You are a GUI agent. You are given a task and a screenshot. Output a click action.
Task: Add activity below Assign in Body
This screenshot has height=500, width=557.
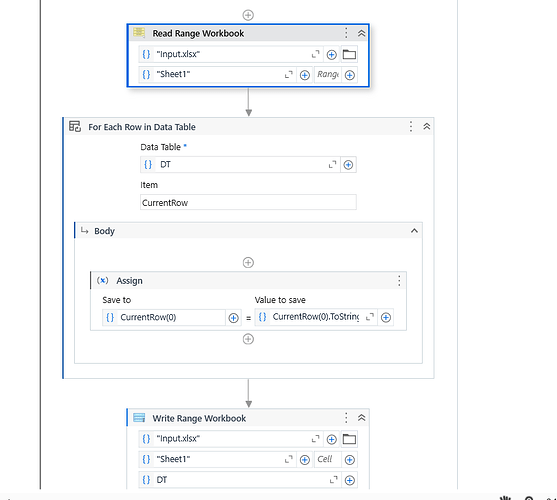[248, 339]
